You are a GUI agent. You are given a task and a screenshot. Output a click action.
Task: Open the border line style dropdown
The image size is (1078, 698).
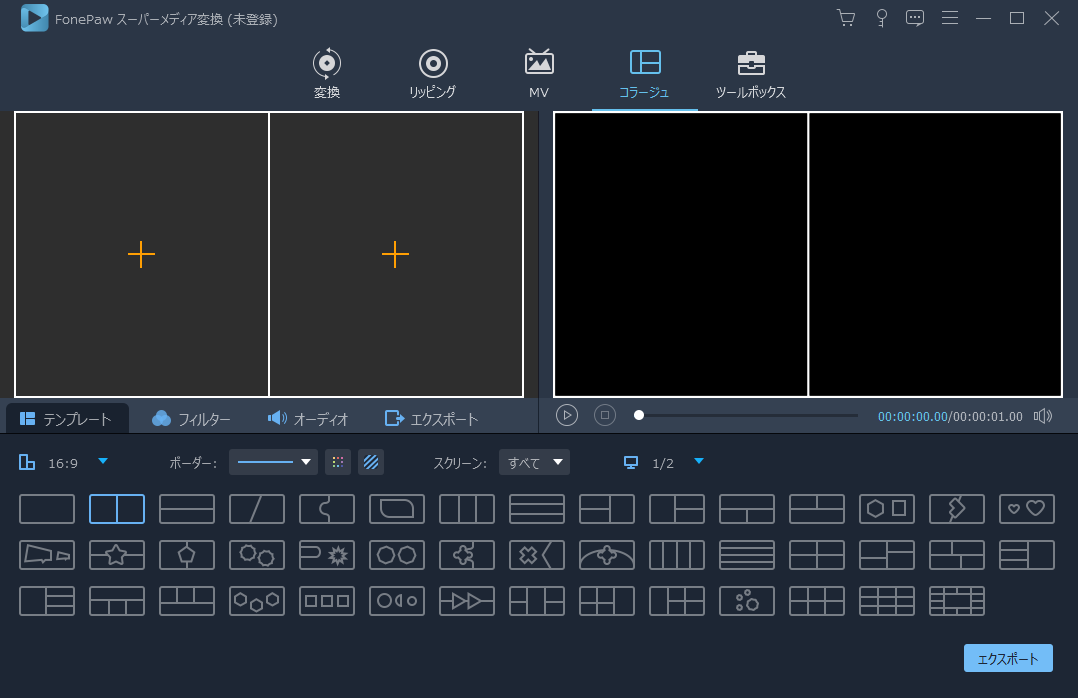273,462
